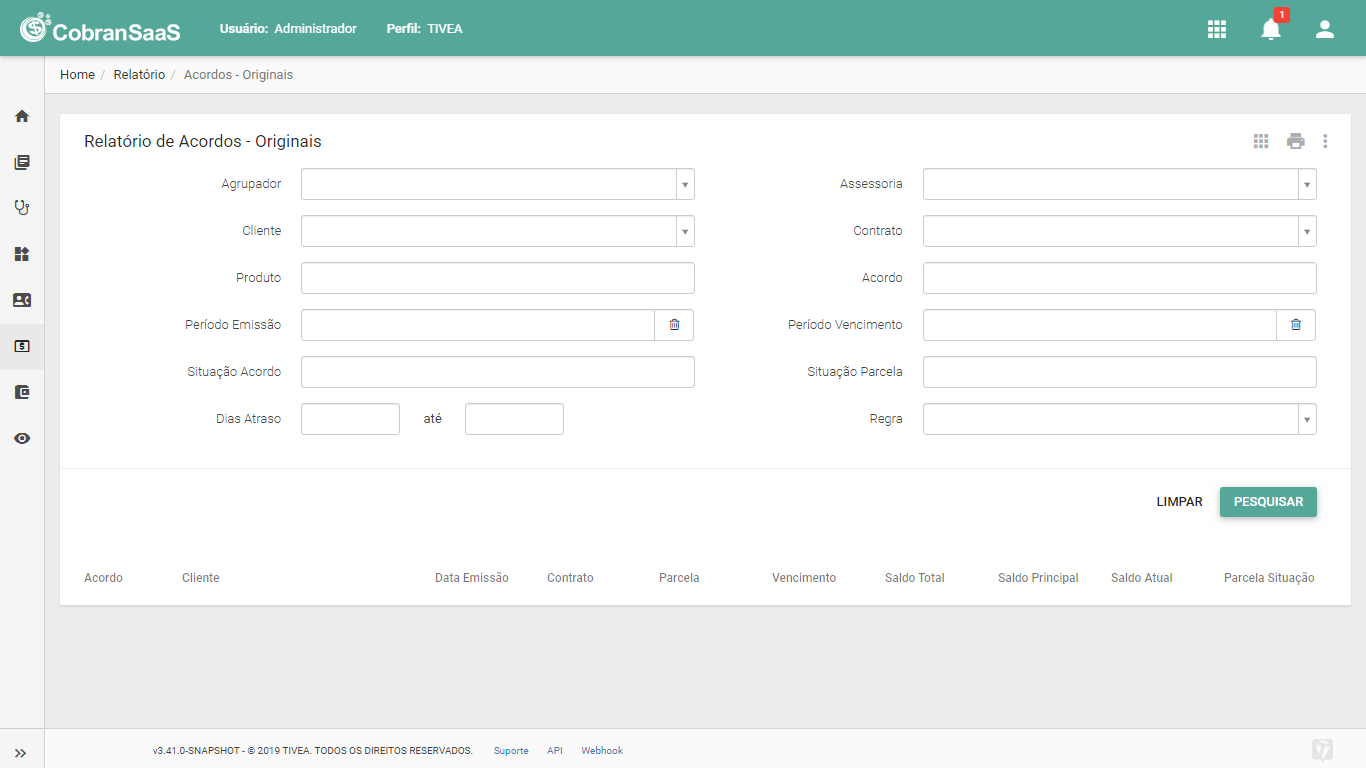
Task: Sort by Saldo Principal column header
Action: click(x=1038, y=578)
